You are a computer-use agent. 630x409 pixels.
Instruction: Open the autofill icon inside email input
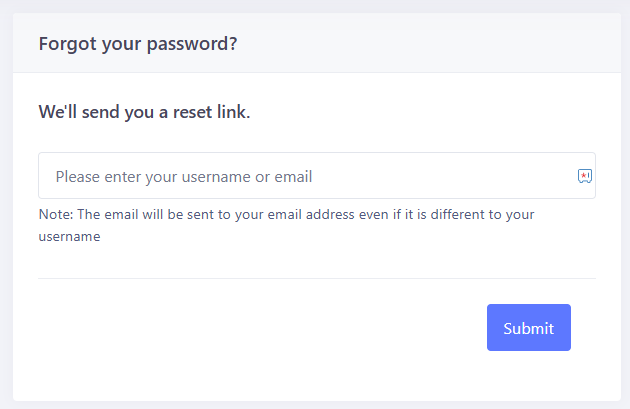(x=585, y=176)
